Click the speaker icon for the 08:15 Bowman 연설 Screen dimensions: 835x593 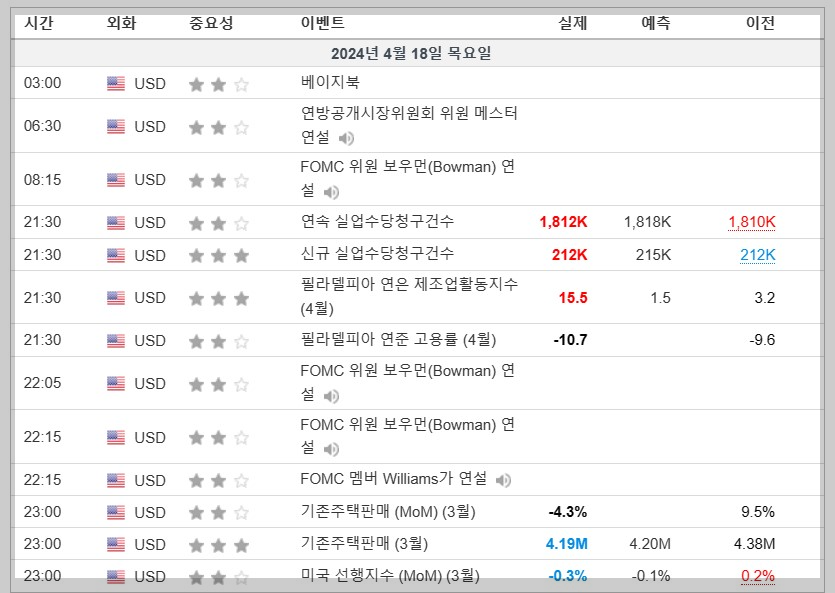point(331,192)
